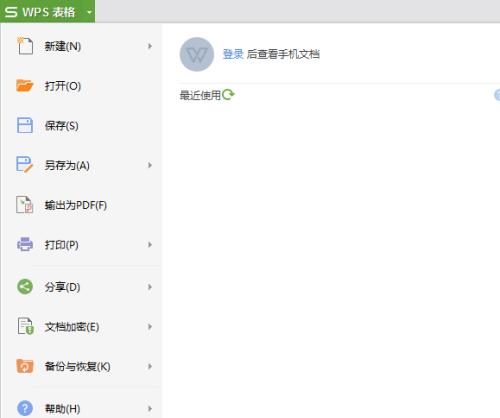Click the PDF export icon
Image resolution: width=500 pixels, height=418 pixels.
(x=25, y=205)
